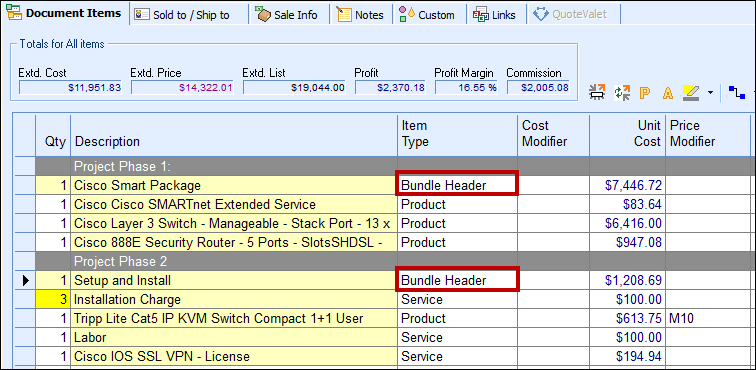Open the highlight color dropdown arrow
Viewport: 756px width, 370px height.
(x=710, y=93)
